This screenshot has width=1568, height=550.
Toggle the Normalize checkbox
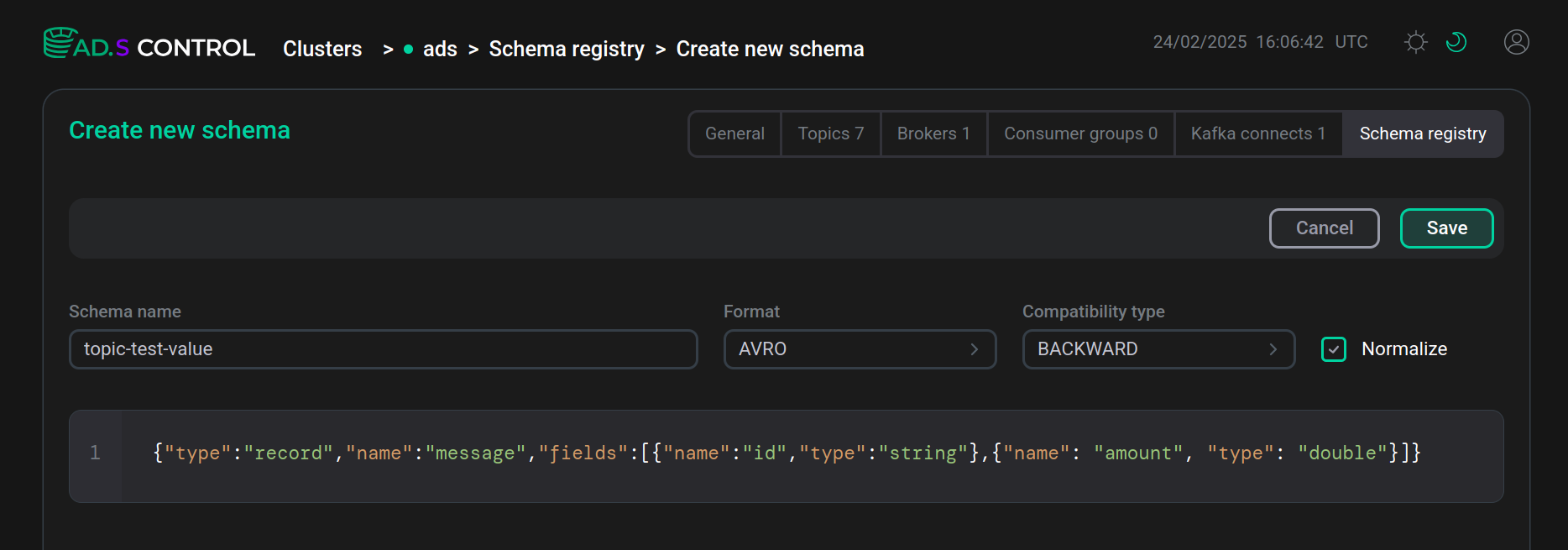(x=1334, y=349)
